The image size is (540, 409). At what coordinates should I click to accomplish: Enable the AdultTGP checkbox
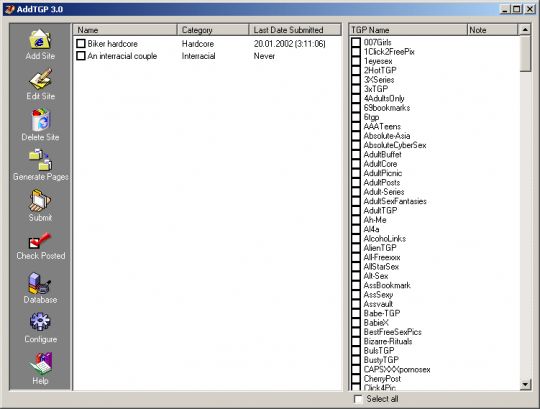click(x=356, y=210)
